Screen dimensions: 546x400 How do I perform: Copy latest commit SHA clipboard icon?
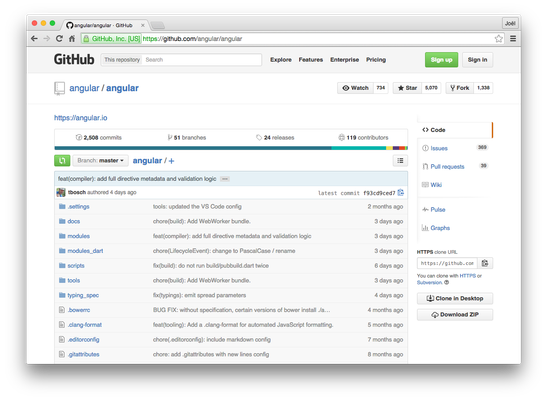coord(401,193)
